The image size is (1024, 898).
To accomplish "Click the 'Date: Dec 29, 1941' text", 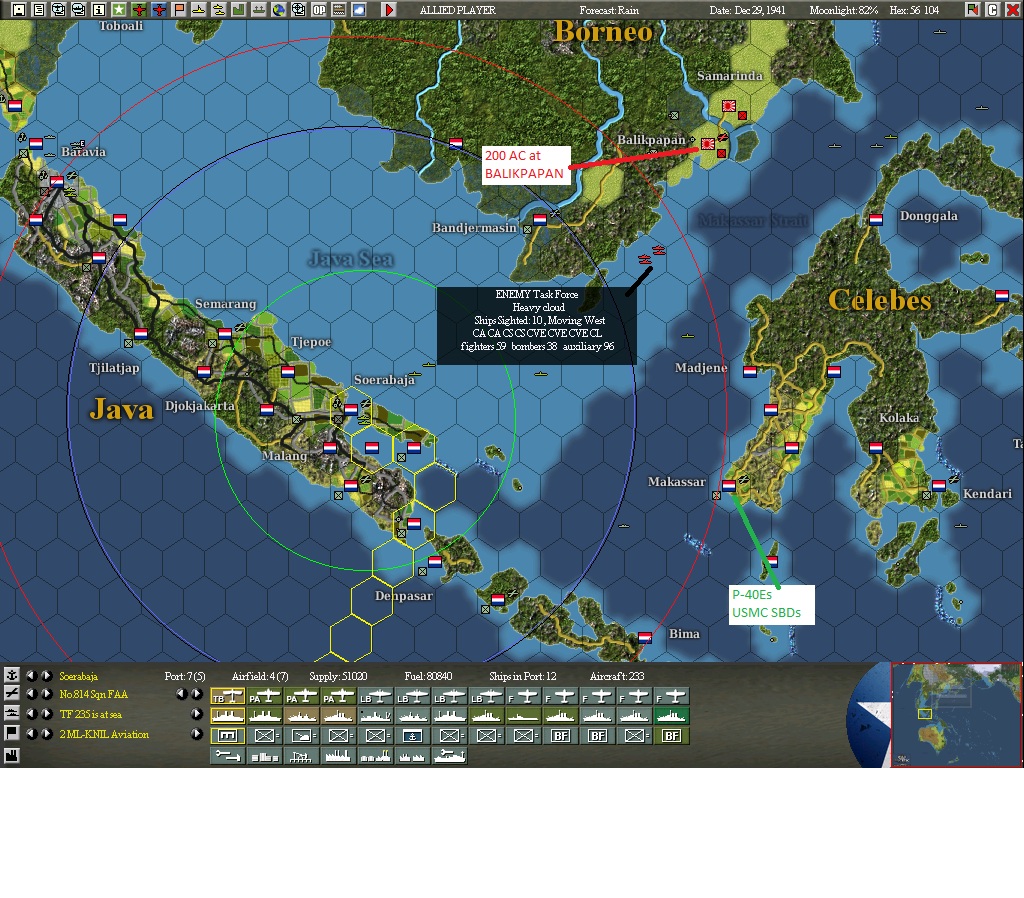I will pos(747,10).
